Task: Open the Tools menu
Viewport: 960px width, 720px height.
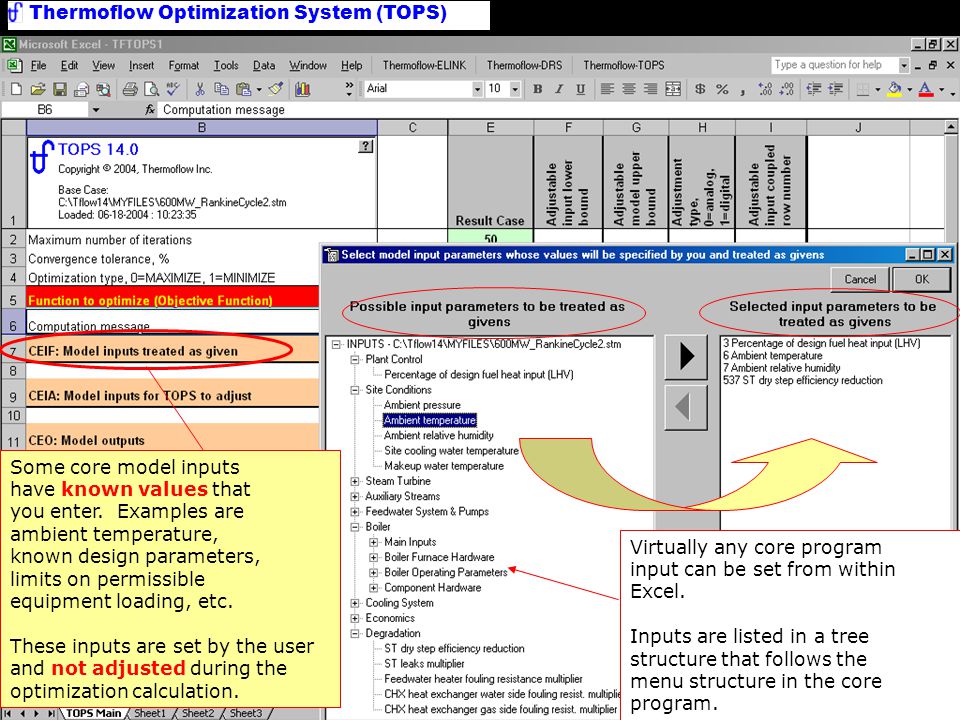Action: pos(226,66)
